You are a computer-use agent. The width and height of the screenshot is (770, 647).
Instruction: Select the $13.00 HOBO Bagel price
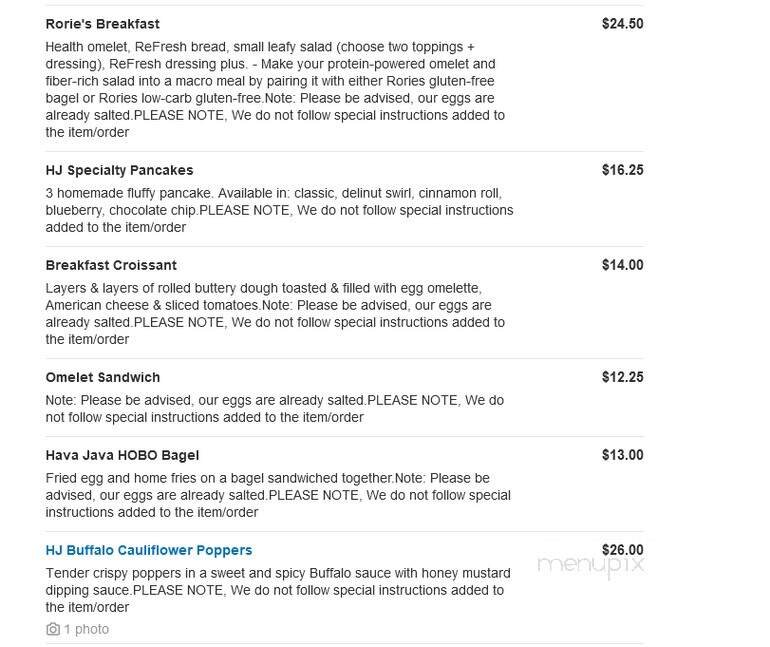pyautogui.click(x=622, y=455)
